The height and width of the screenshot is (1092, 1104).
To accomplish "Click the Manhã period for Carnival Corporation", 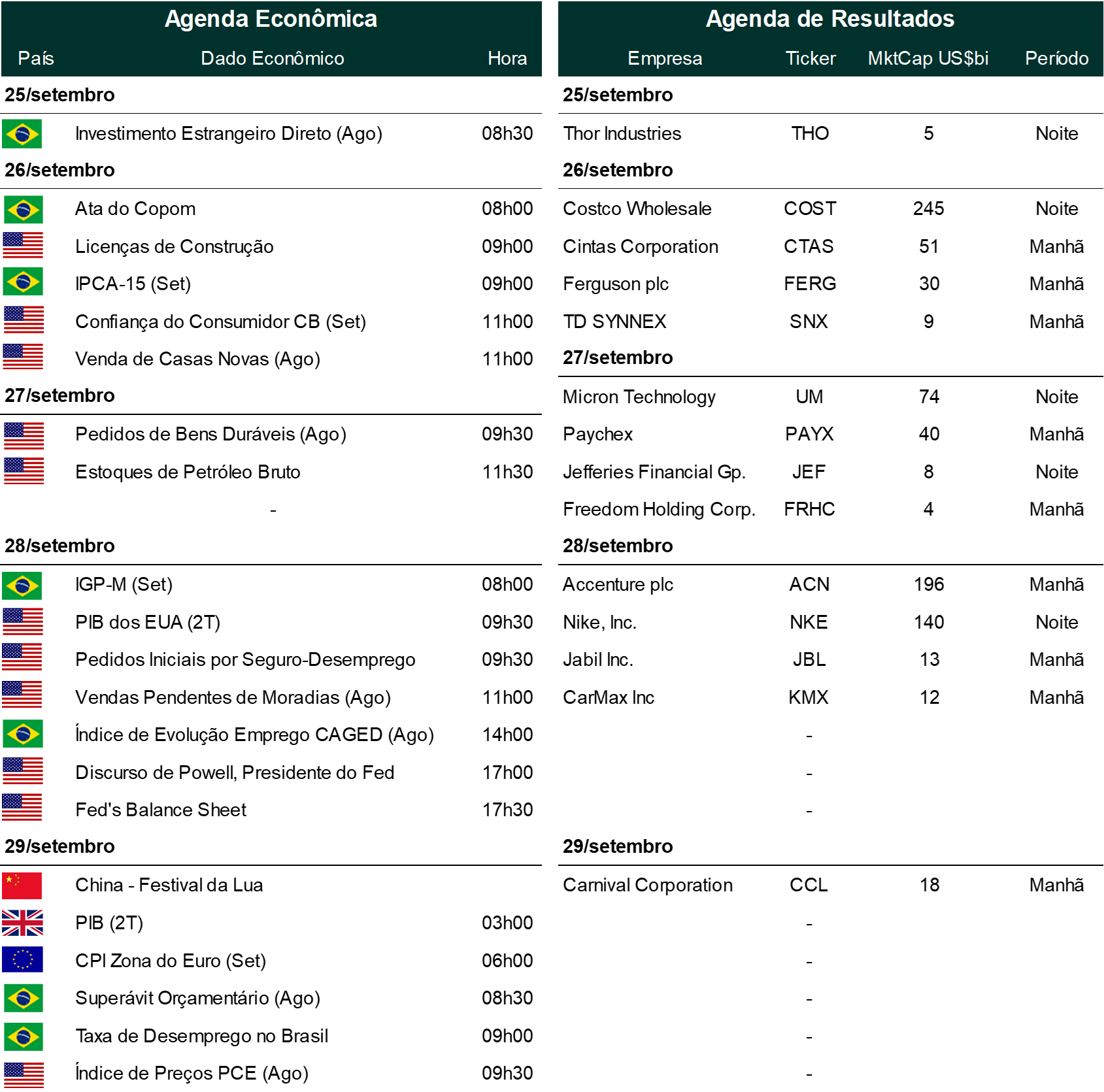I will pyautogui.click(x=1057, y=885).
